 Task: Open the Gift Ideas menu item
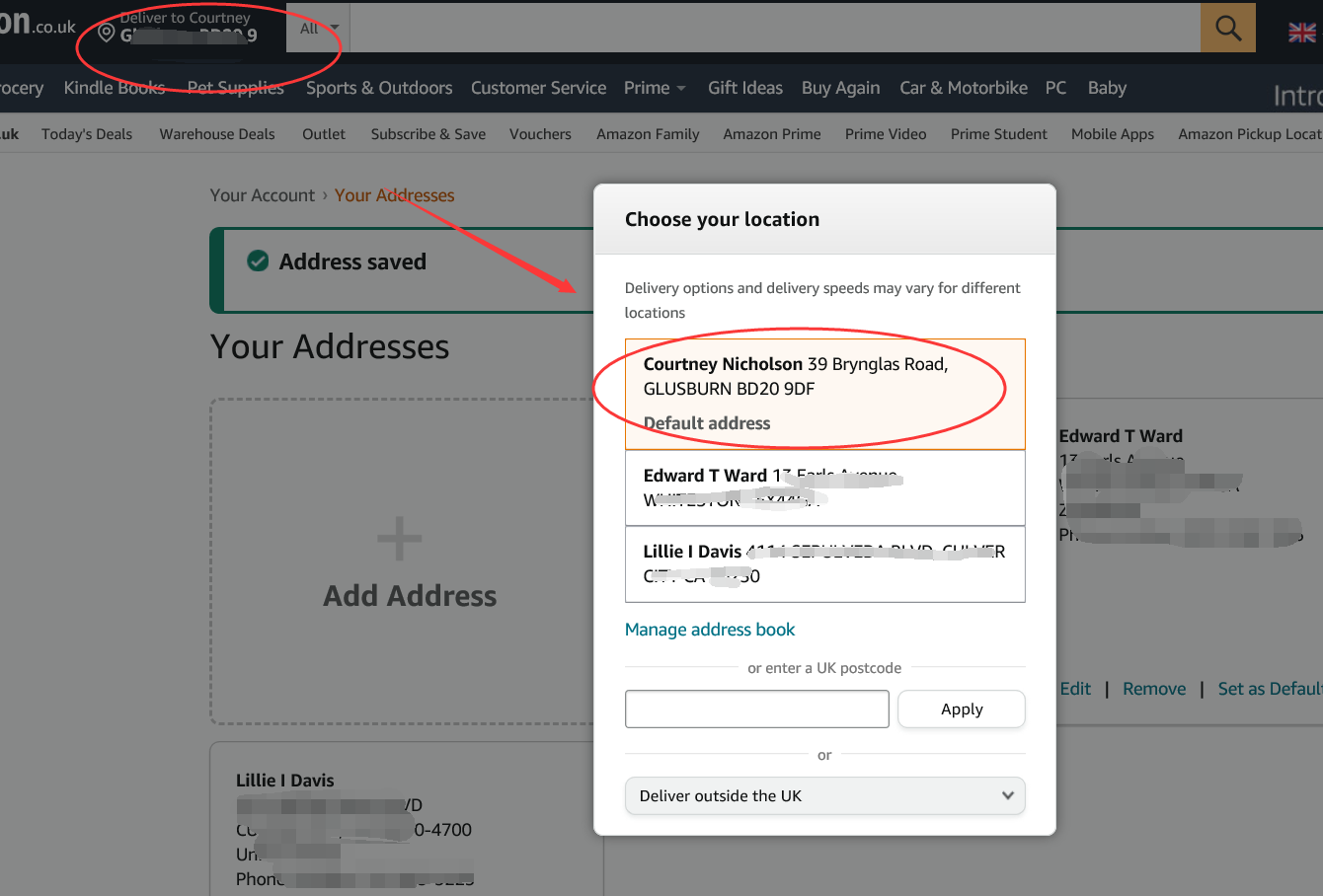[x=745, y=88]
